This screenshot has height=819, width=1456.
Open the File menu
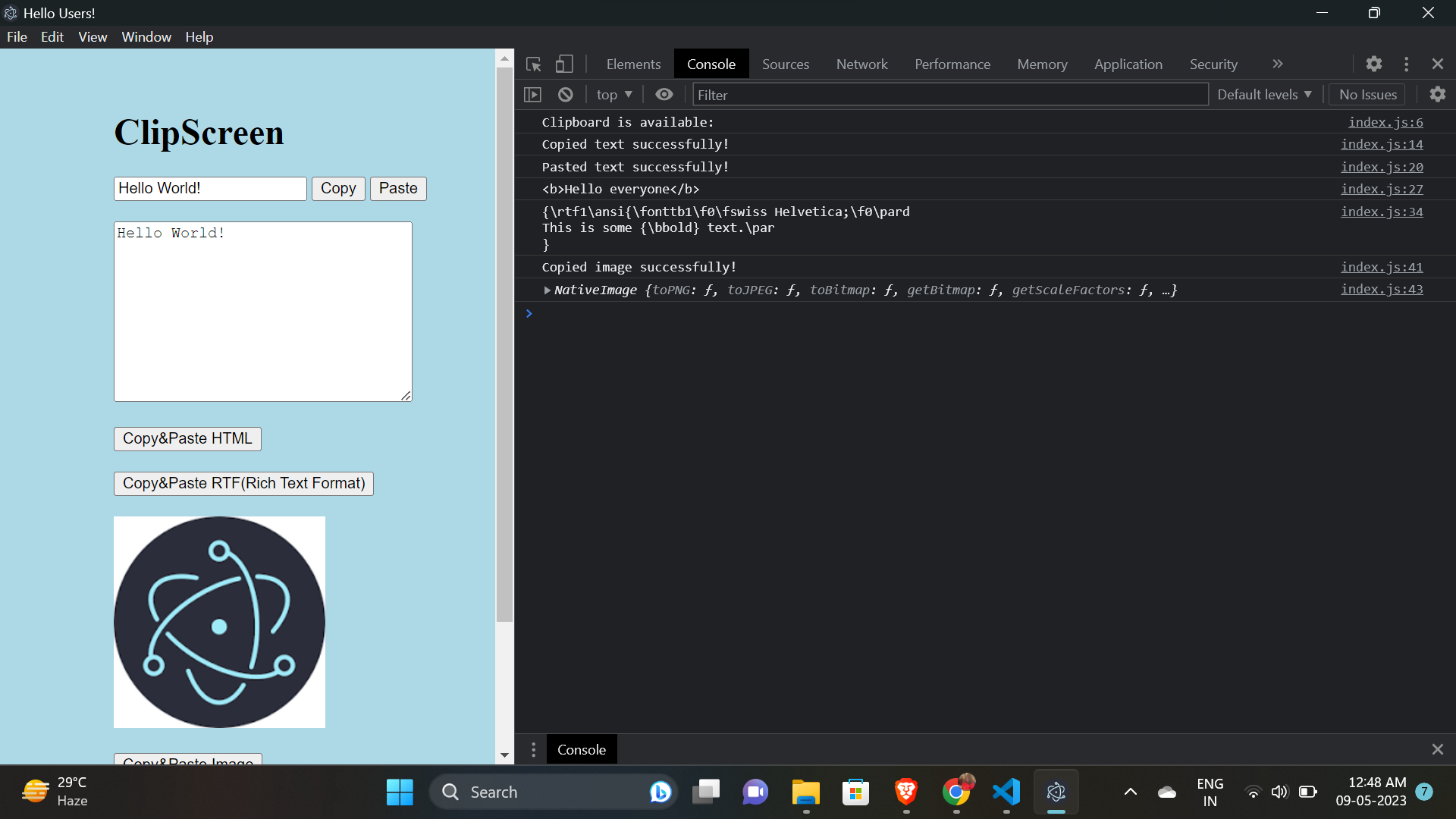[x=16, y=36]
